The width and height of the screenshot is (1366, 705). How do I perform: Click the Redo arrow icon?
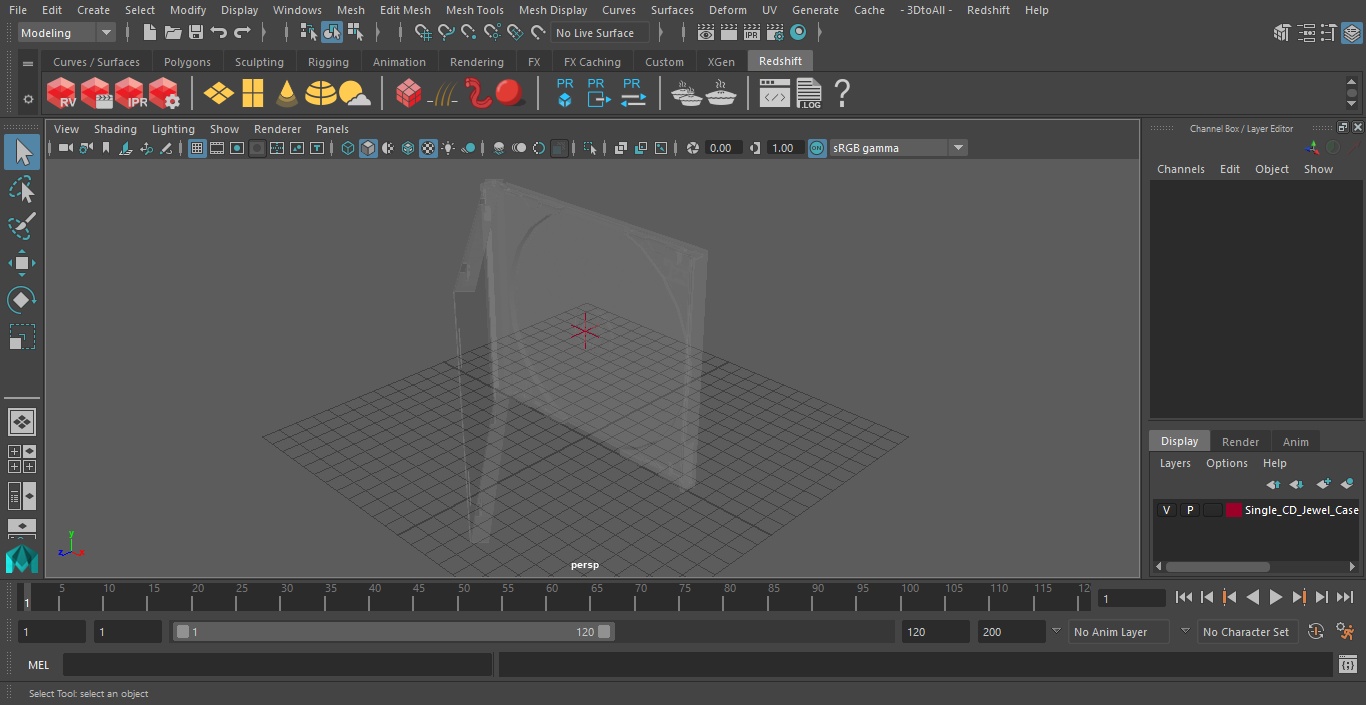[242, 33]
